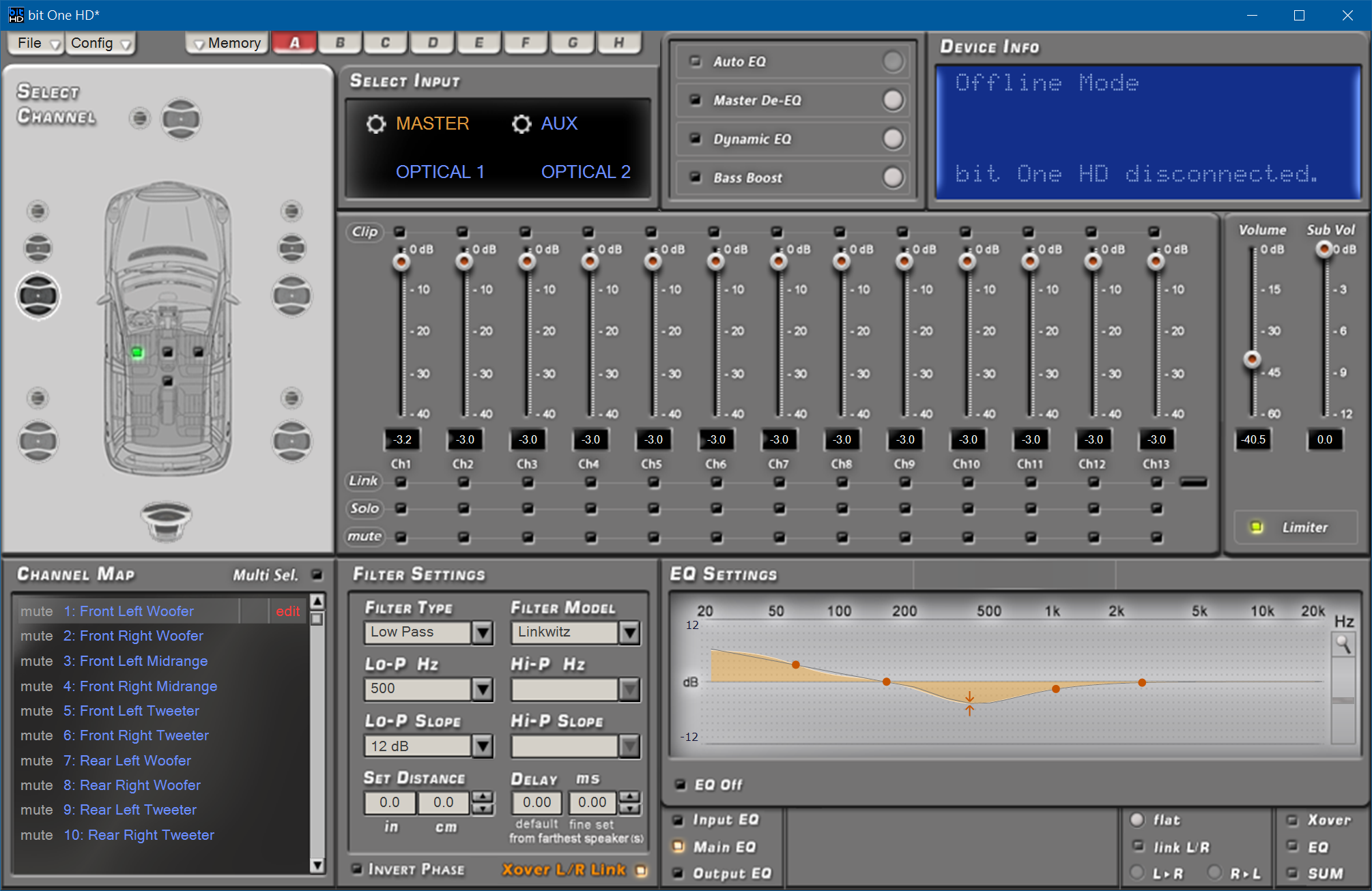Click the bit One HD app icon
Viewport: 1372px width, 891px height.
tap(16, 15)
